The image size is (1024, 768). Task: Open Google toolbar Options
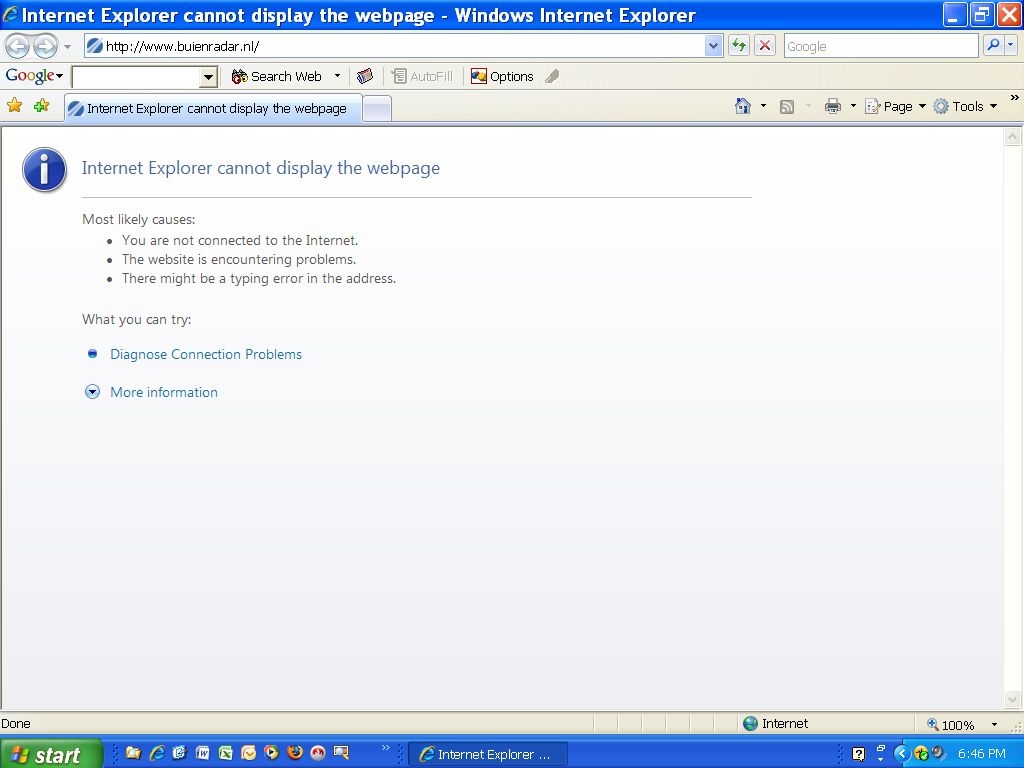502,76
